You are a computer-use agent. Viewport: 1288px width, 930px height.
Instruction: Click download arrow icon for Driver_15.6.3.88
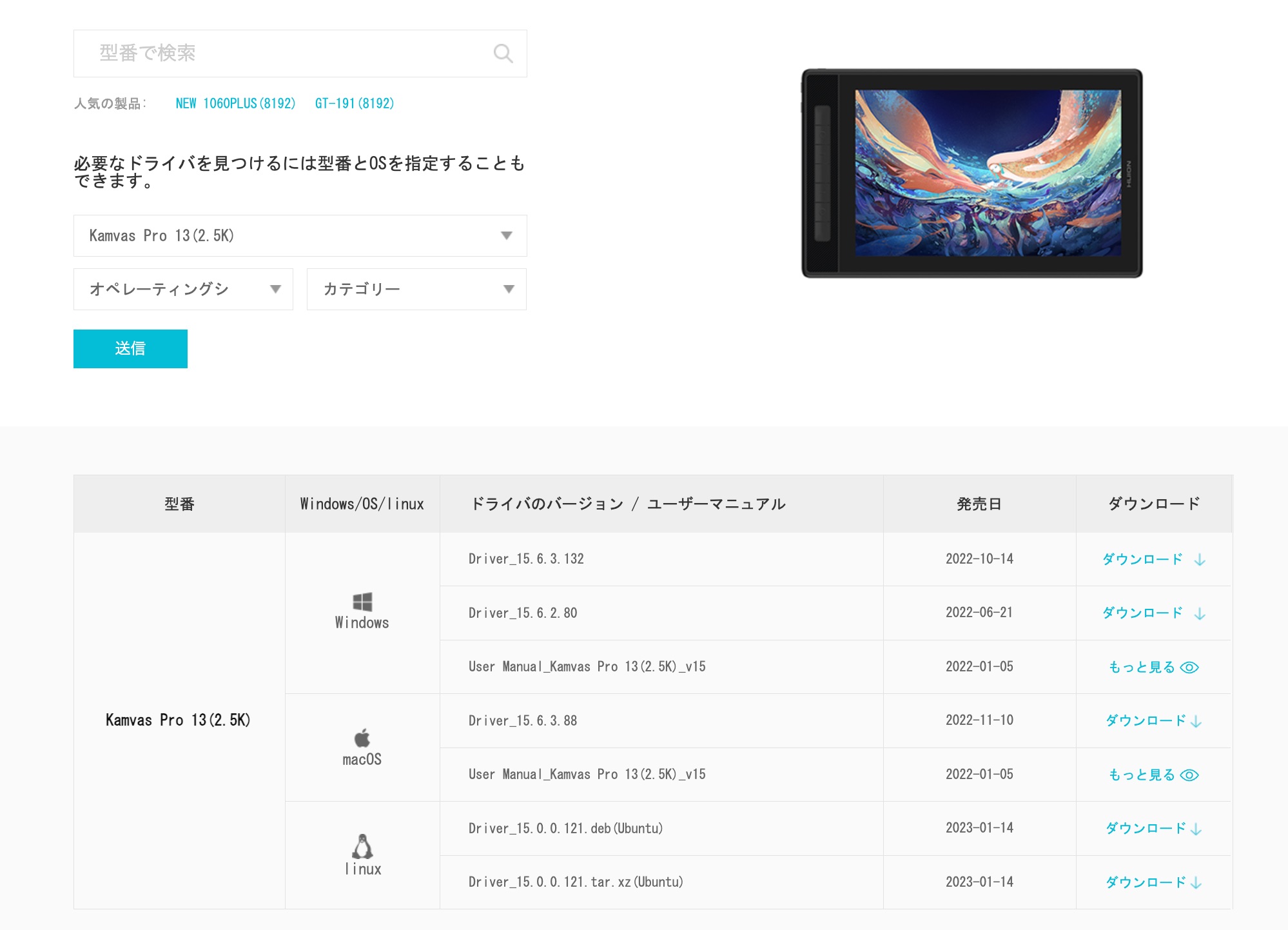click(1196, 721)
